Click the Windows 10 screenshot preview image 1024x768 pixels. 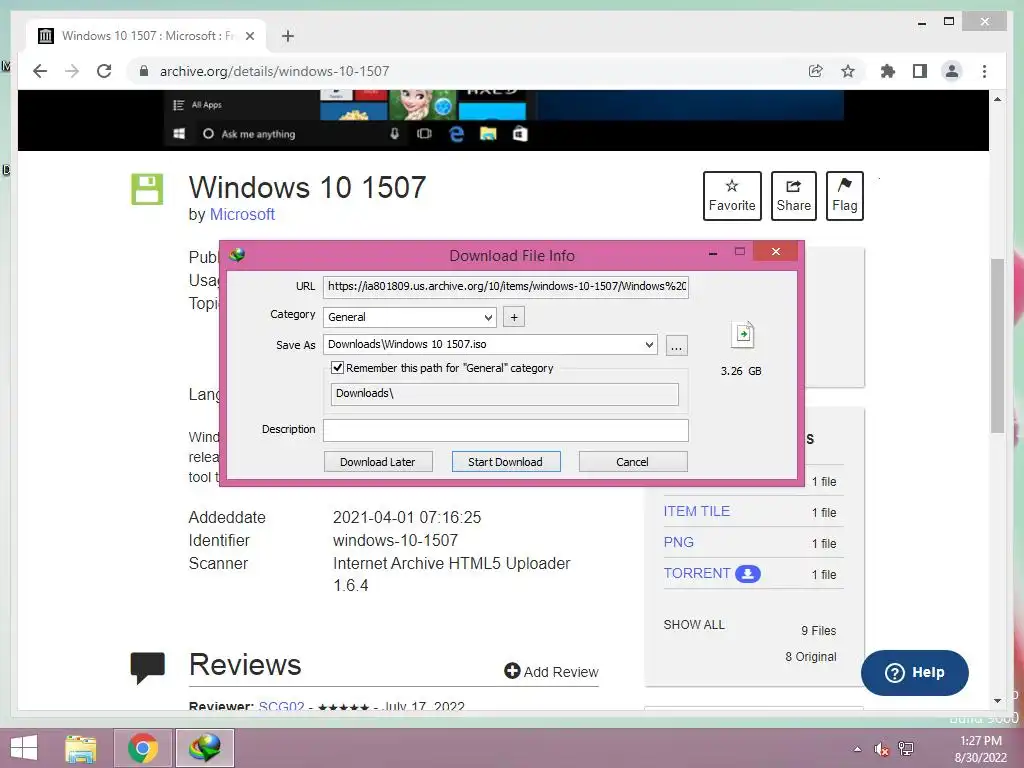click(504, 119)
